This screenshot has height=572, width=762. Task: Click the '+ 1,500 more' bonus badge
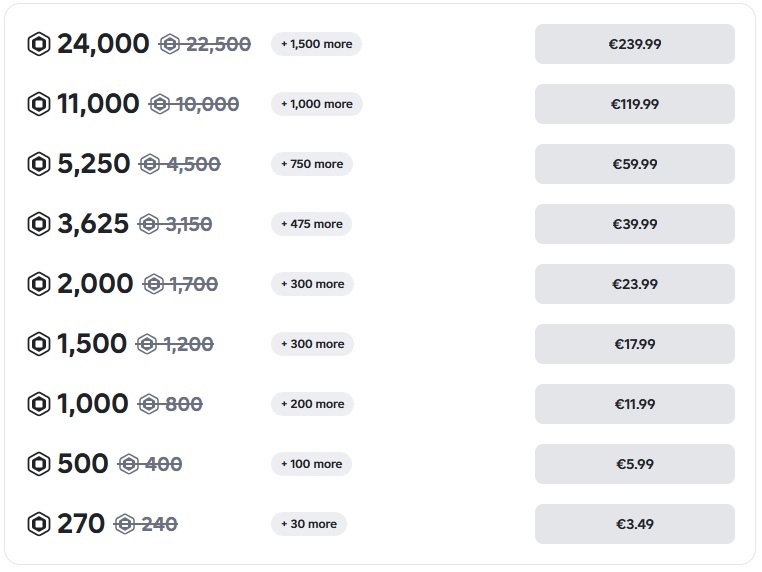(316, 44)
